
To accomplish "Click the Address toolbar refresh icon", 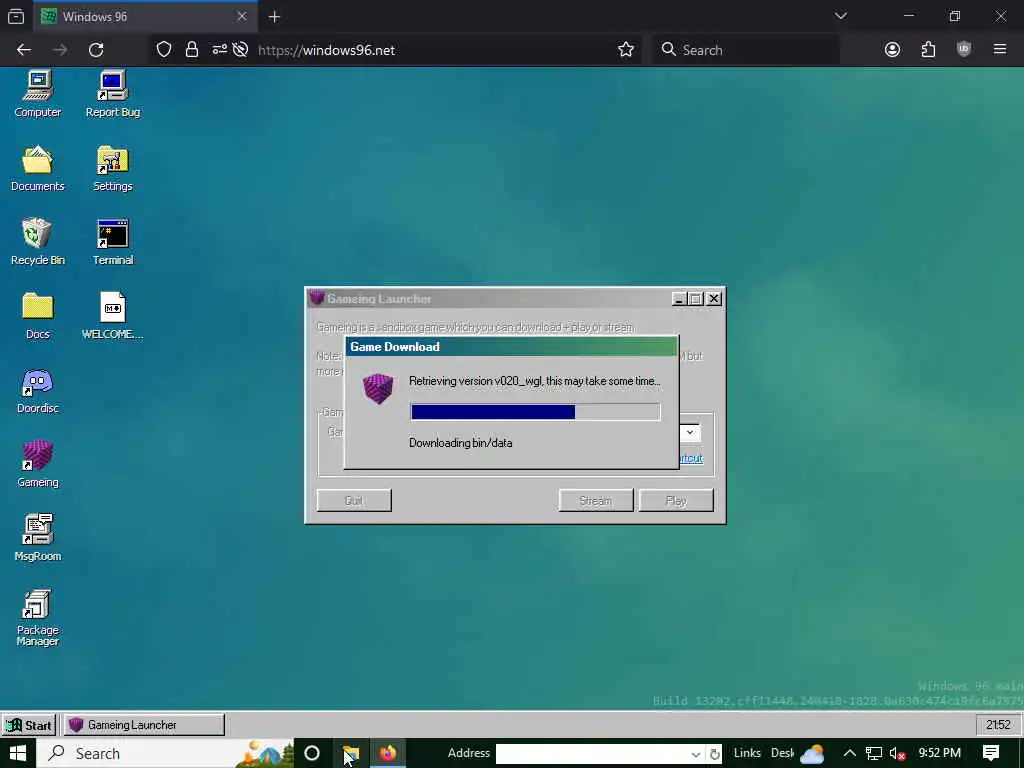I will [714, 754].
